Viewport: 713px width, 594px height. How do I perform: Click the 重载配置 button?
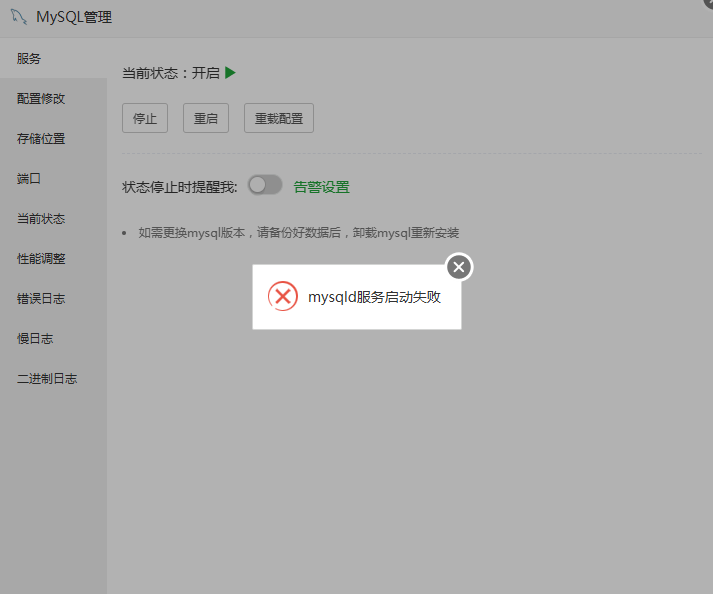coord(279,118)
